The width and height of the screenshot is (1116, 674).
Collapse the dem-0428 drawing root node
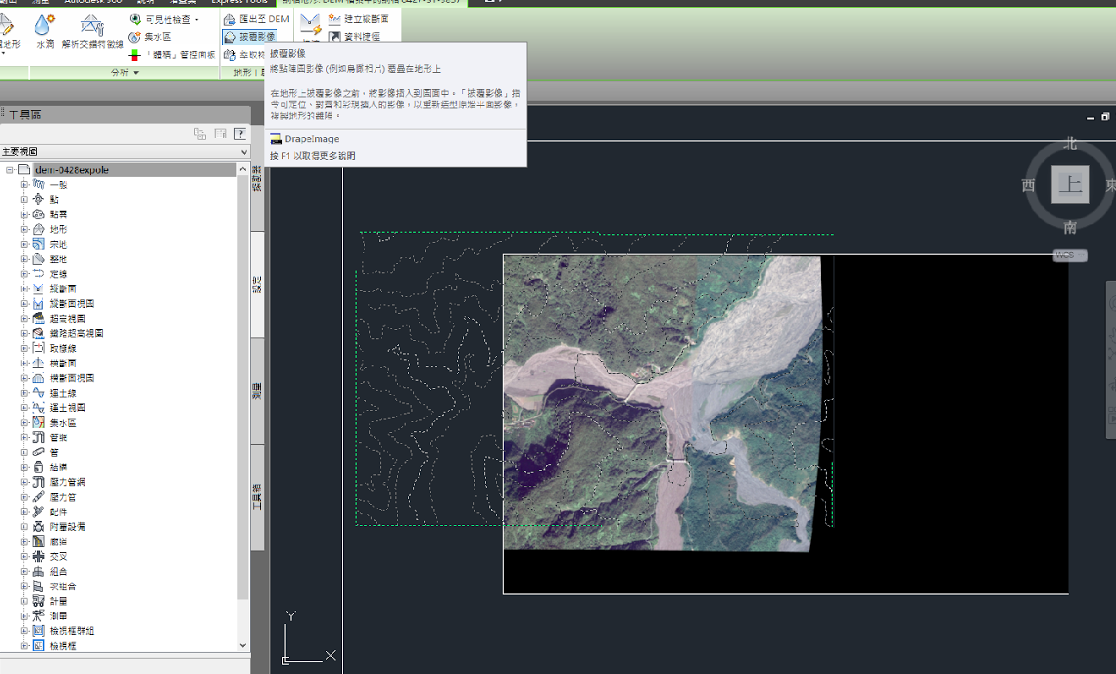[x=10, y=170]
